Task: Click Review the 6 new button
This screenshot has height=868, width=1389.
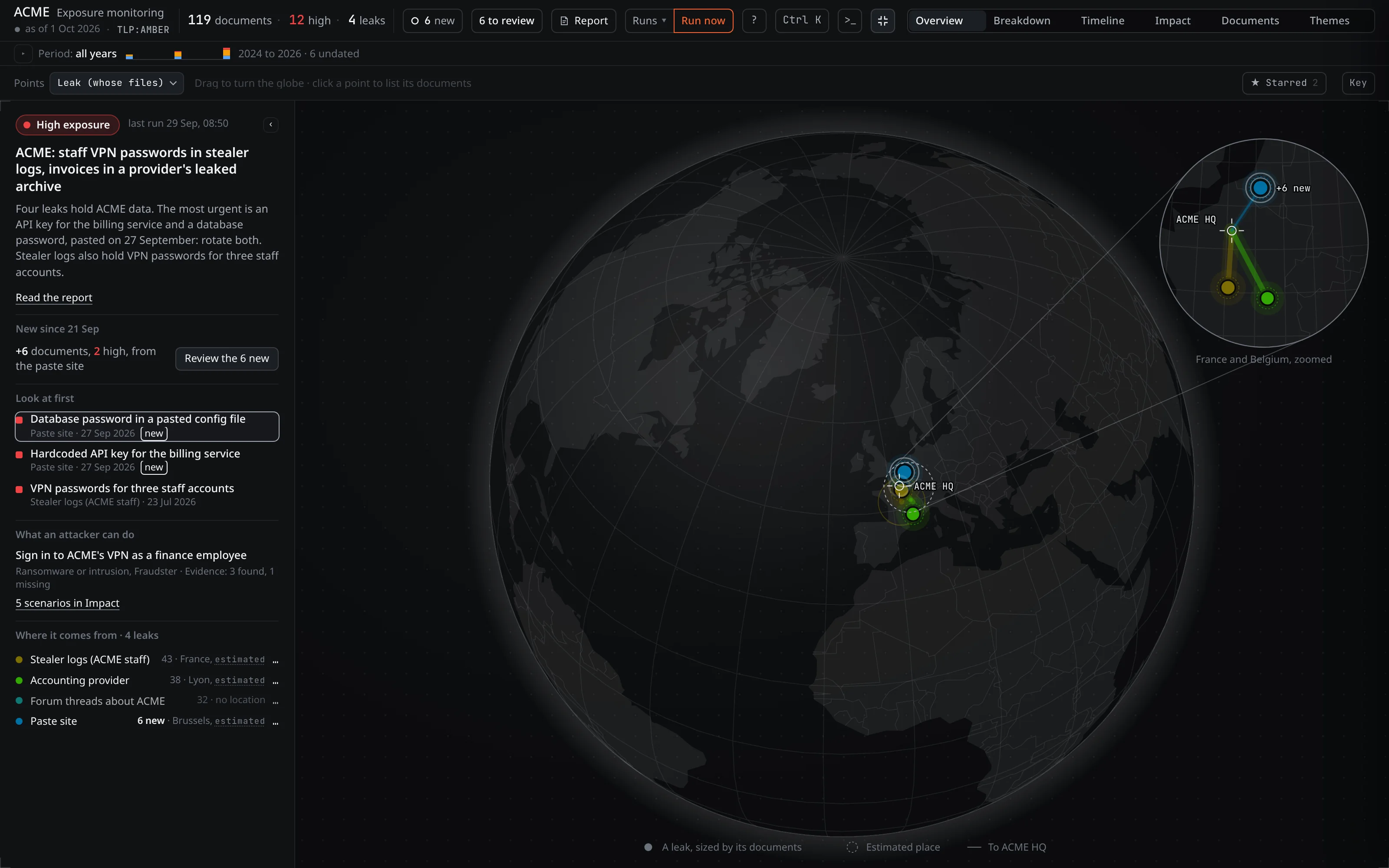Action: [227, 359]
